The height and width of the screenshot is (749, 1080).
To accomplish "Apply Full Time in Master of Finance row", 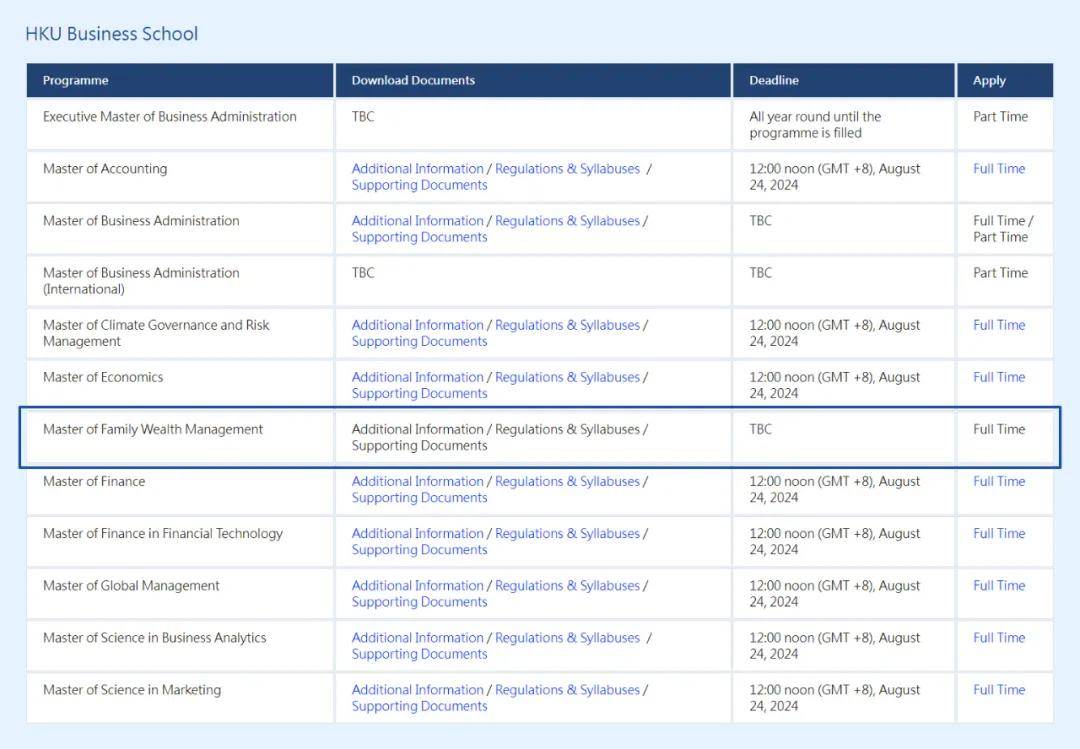I will click(999, 482).
